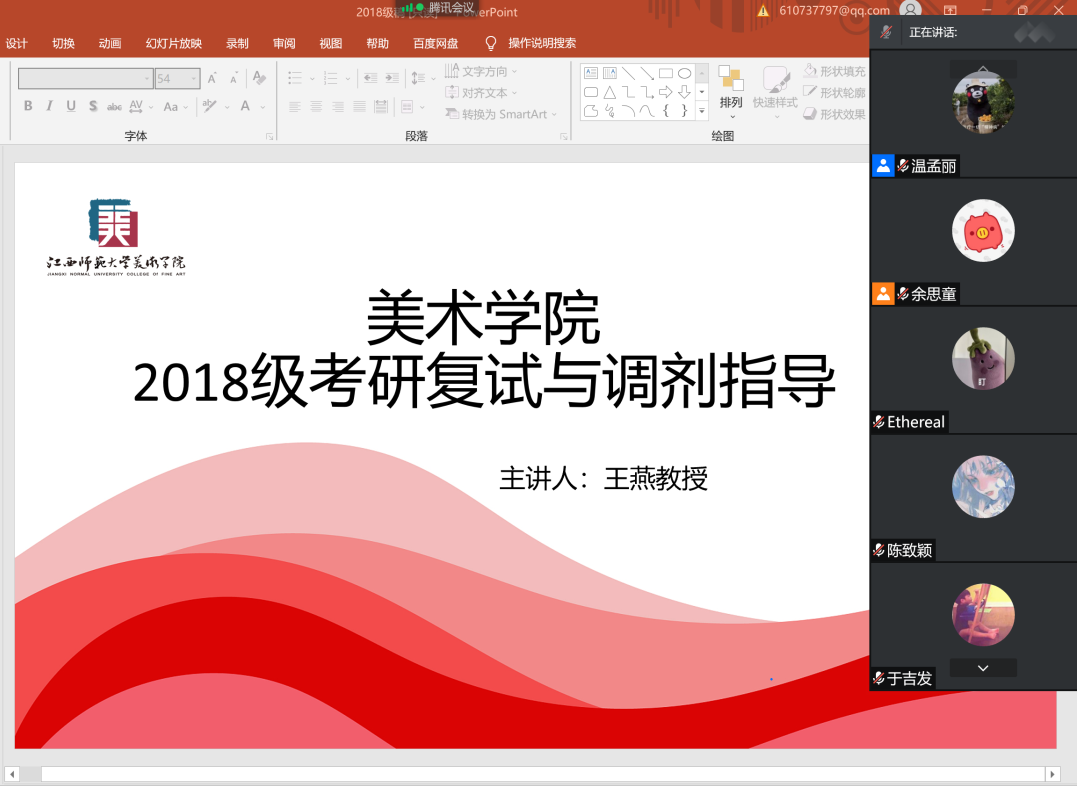Center-align the paragraph text
Image resolution: width=1078 pixels, height=786 pixels.
pos(316,106)
